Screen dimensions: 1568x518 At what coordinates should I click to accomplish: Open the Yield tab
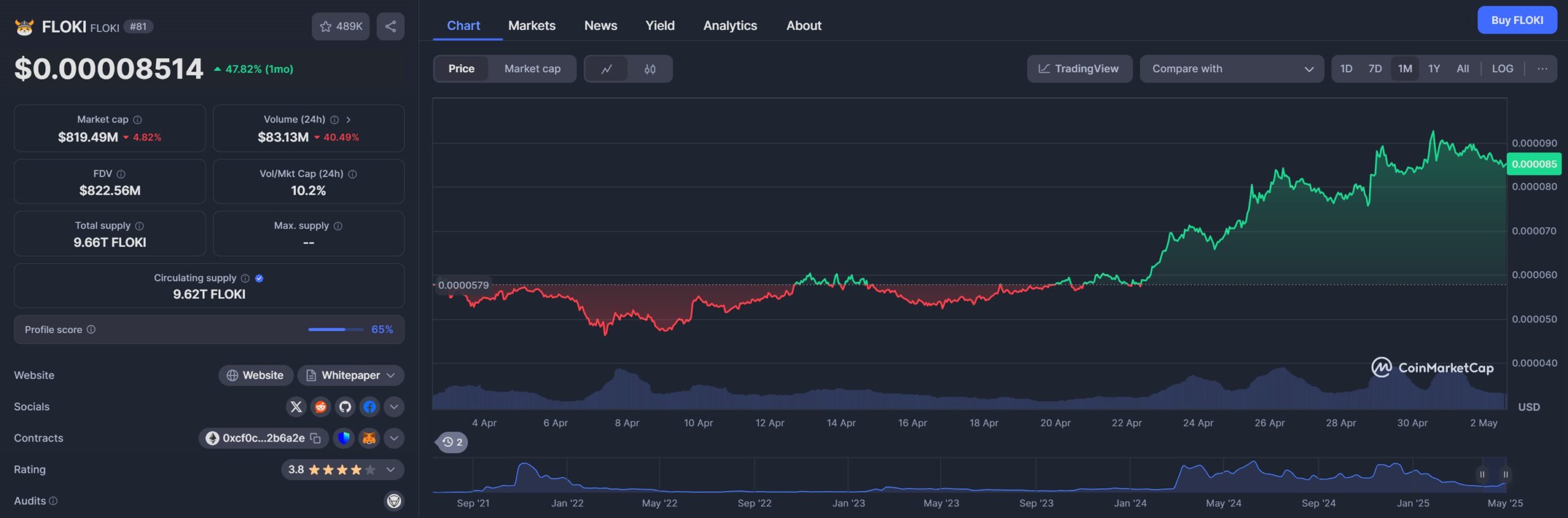coord(660,26)
